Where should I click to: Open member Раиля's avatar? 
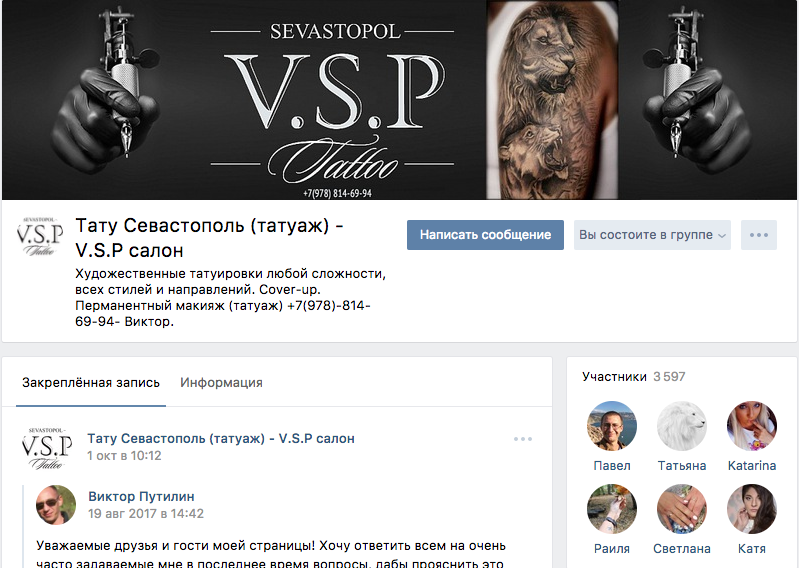point(611,509)
